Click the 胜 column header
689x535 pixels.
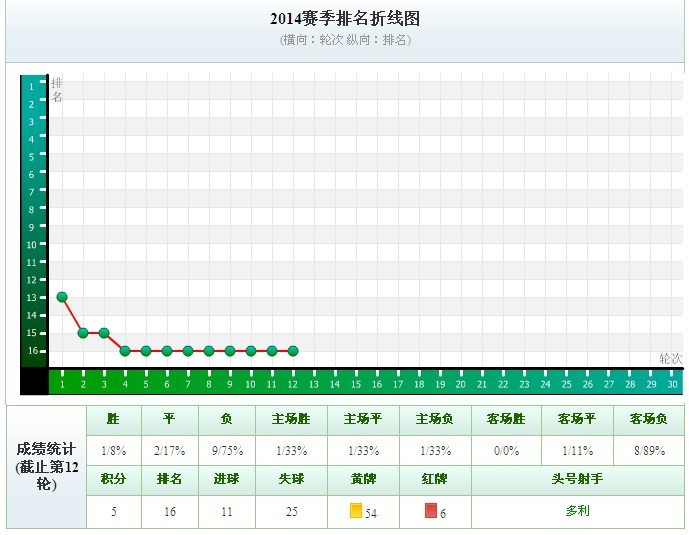tap(114, 419)
